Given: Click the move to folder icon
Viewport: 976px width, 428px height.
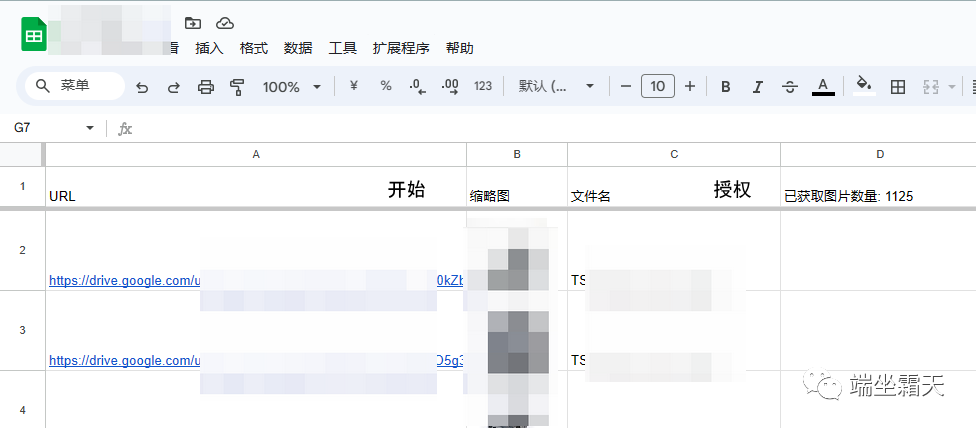Looking at the screenshot, I should point(193,24).
